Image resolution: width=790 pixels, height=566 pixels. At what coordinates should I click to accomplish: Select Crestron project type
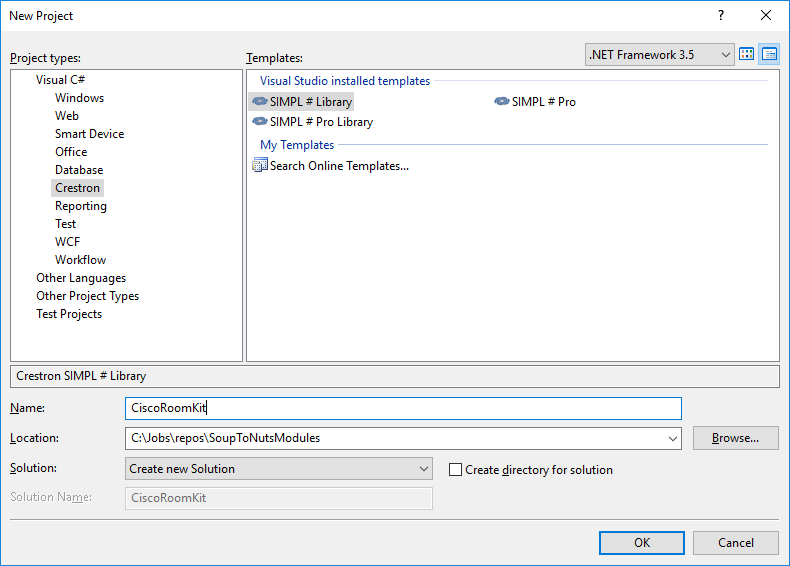78,188
